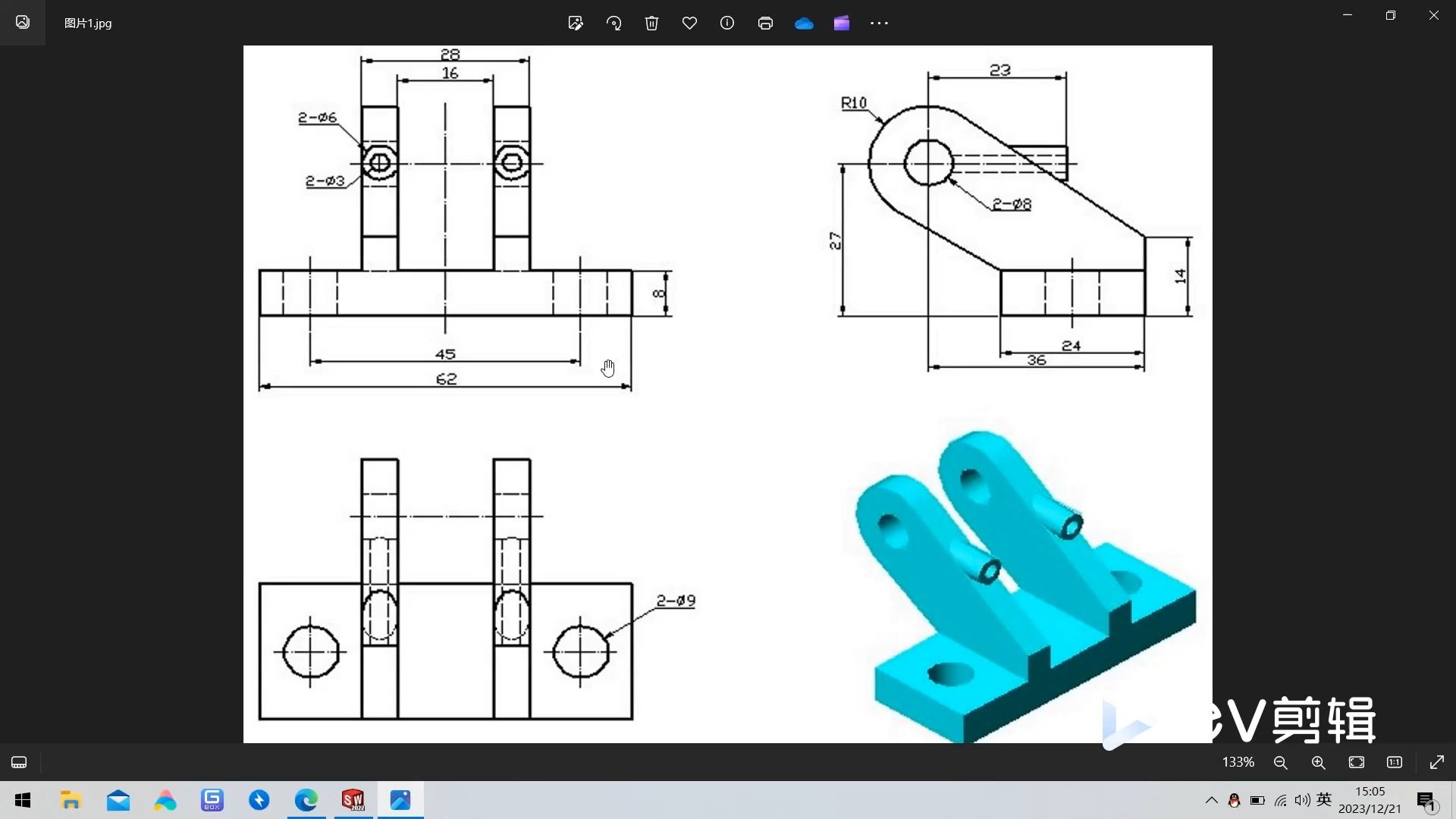Print the image via printer icon
Screen dimensions: 1456x819
tap(765, 23)
